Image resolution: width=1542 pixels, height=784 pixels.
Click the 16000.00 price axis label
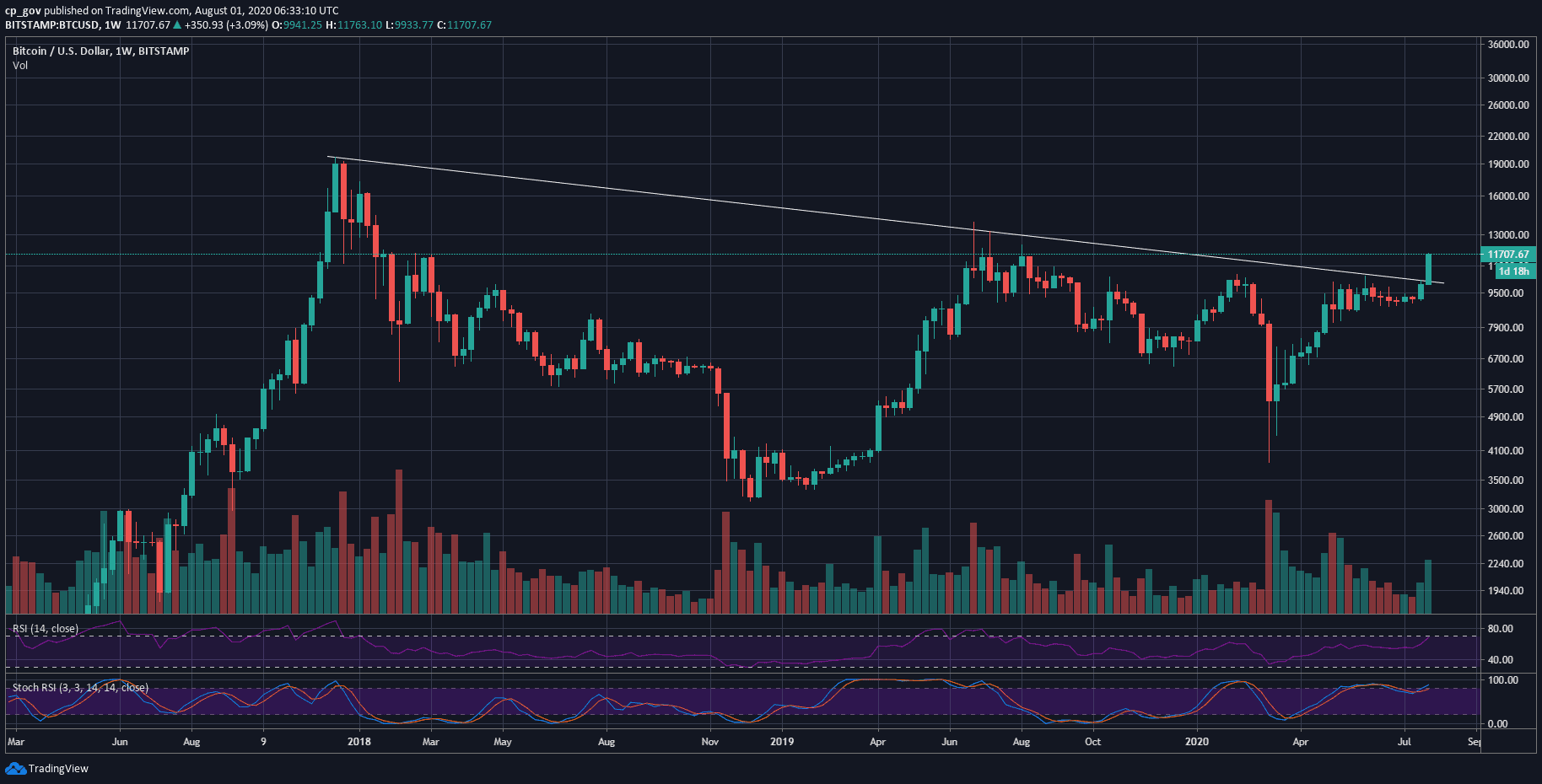coord(1508,196)
